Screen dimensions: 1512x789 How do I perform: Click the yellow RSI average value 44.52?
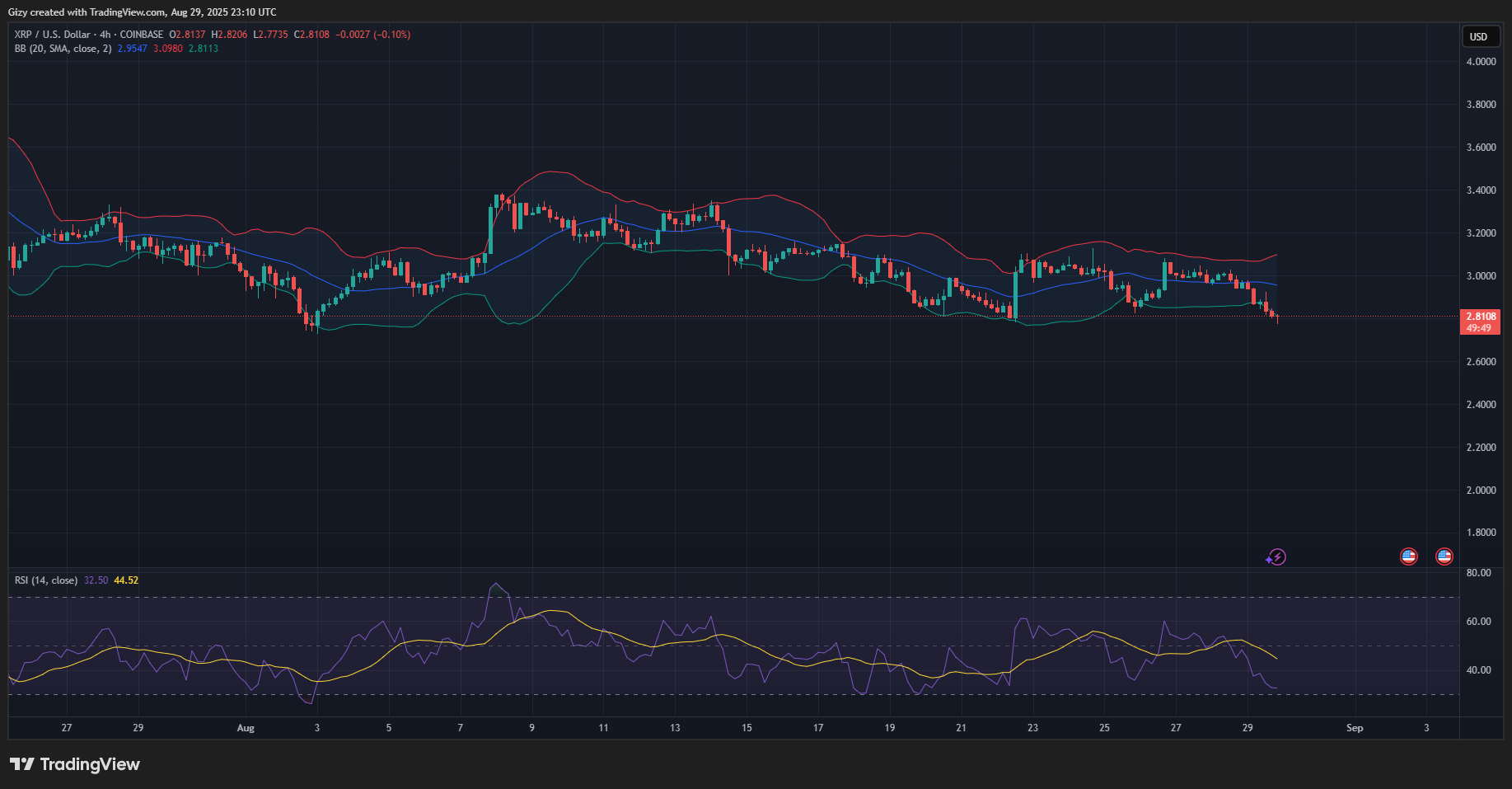(x=126, y=580)
